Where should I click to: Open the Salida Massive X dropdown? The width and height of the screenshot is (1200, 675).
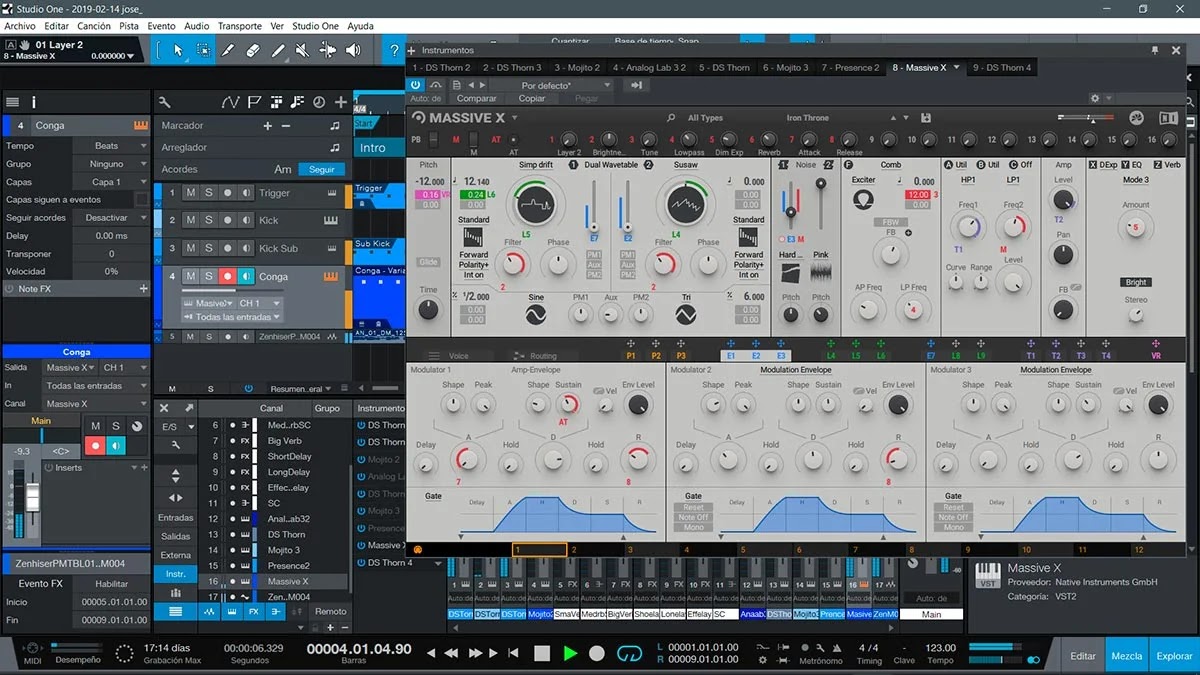[71, 368]
